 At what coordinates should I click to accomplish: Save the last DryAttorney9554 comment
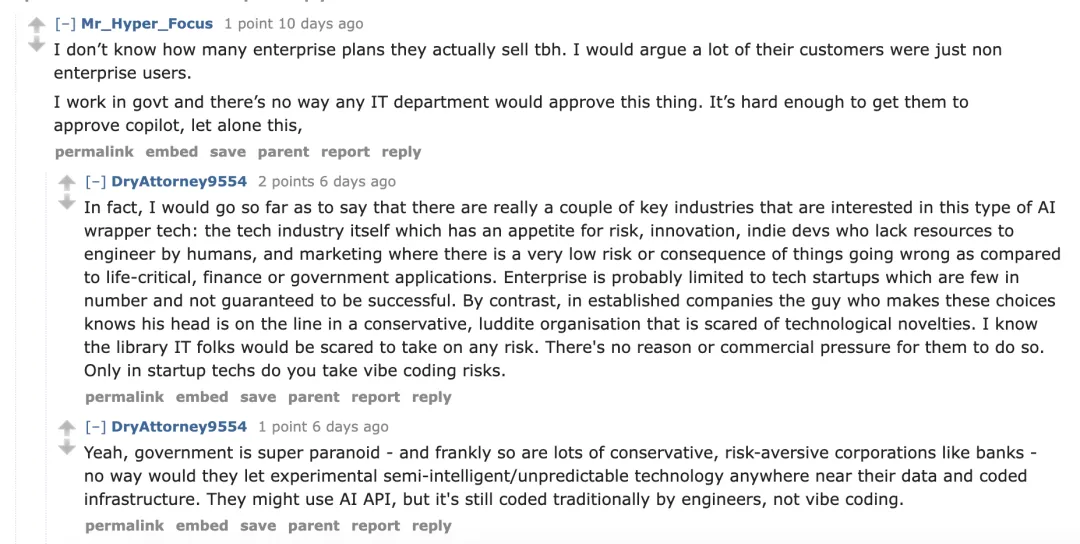coord(258,526)
